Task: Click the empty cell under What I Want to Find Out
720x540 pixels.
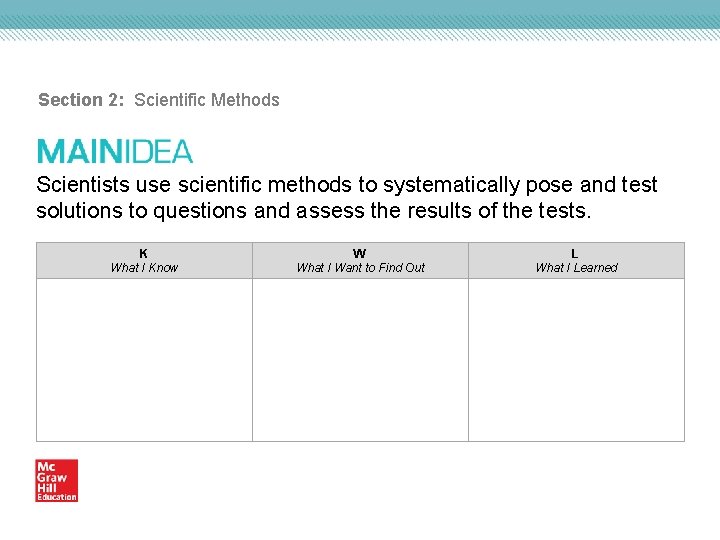Action: (x=360, y=359)
